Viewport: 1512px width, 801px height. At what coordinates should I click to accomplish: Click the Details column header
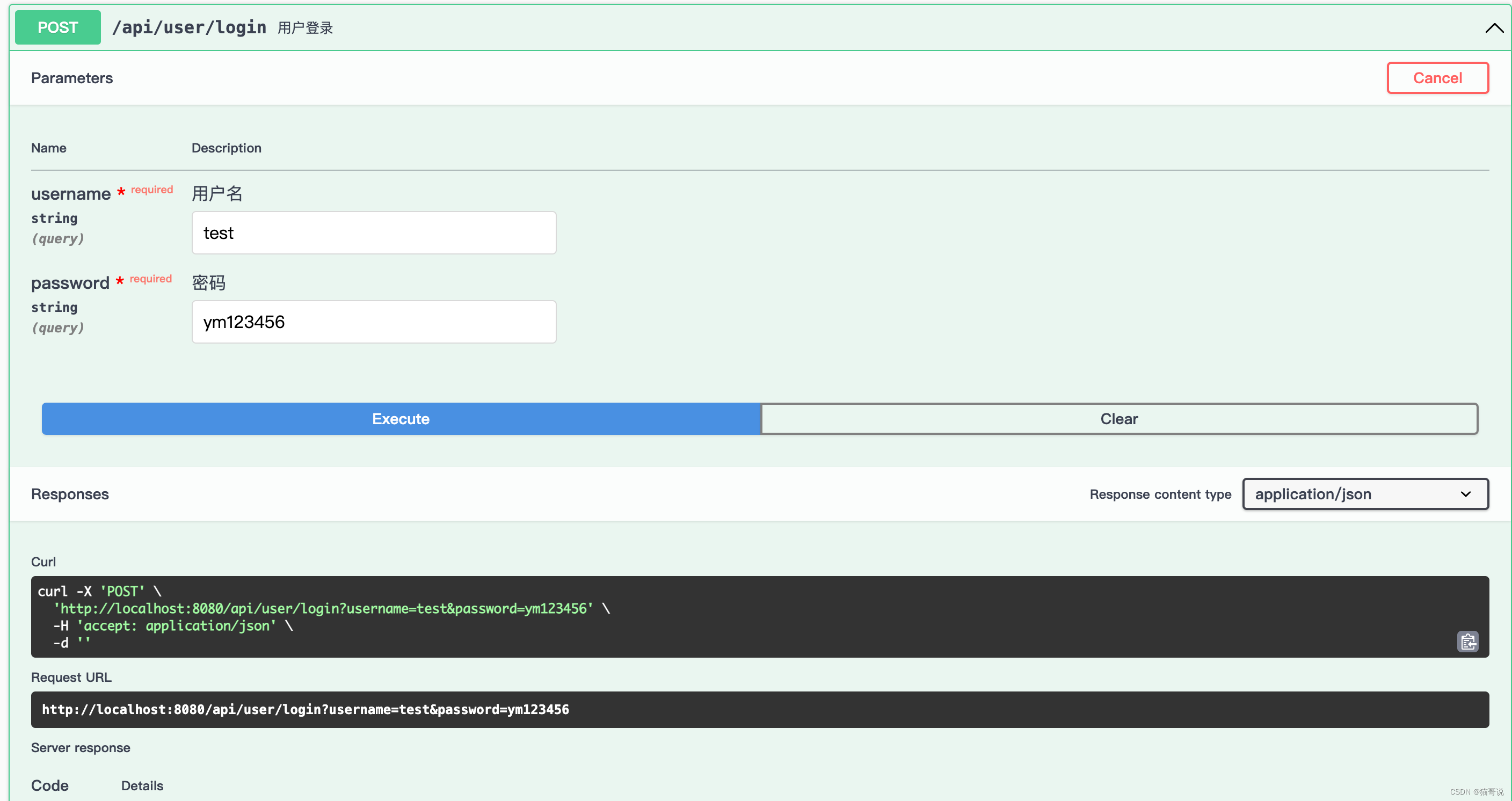[142, 785]
